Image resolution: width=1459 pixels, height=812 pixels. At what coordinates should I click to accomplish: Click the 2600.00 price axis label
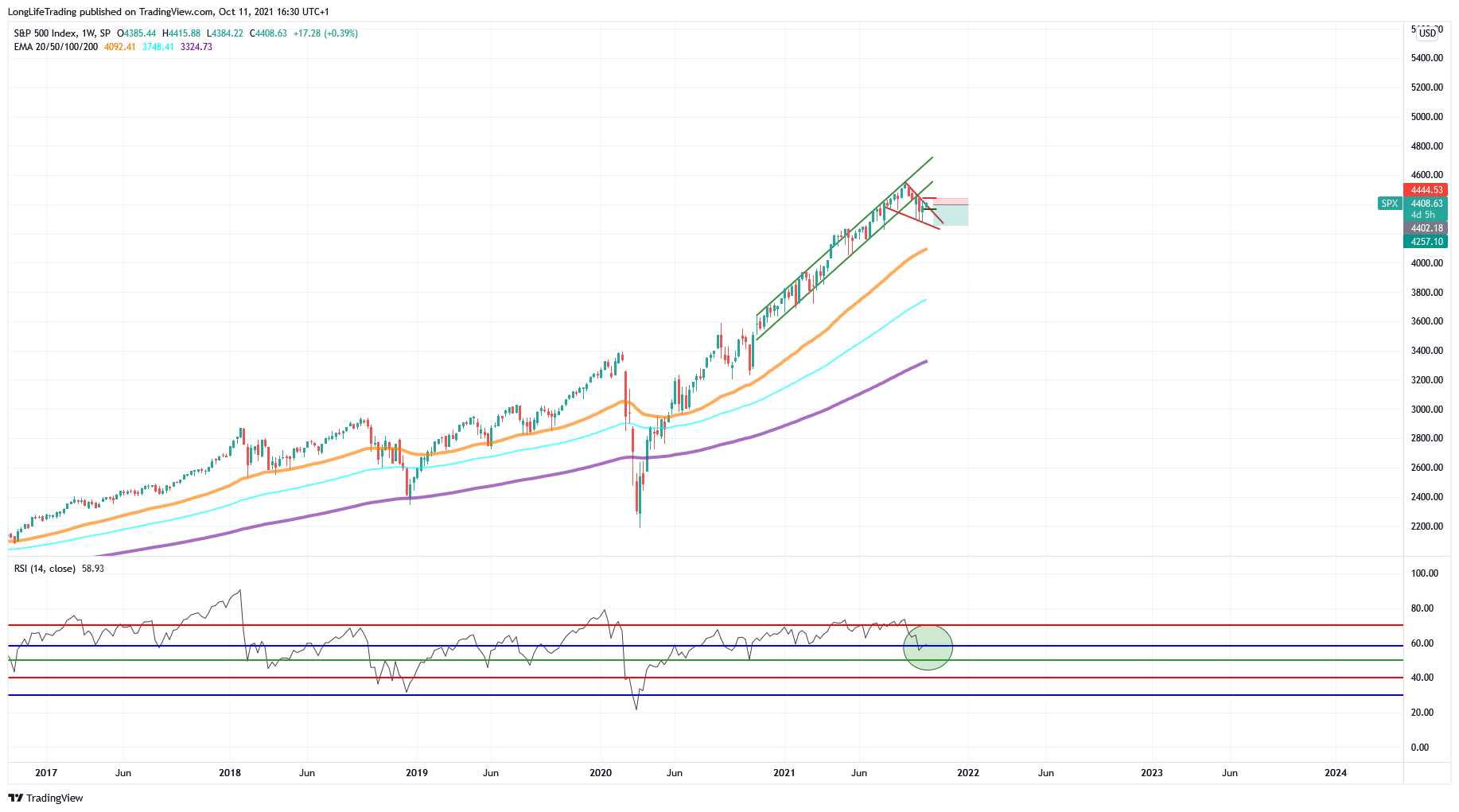tap(1427, 468)
